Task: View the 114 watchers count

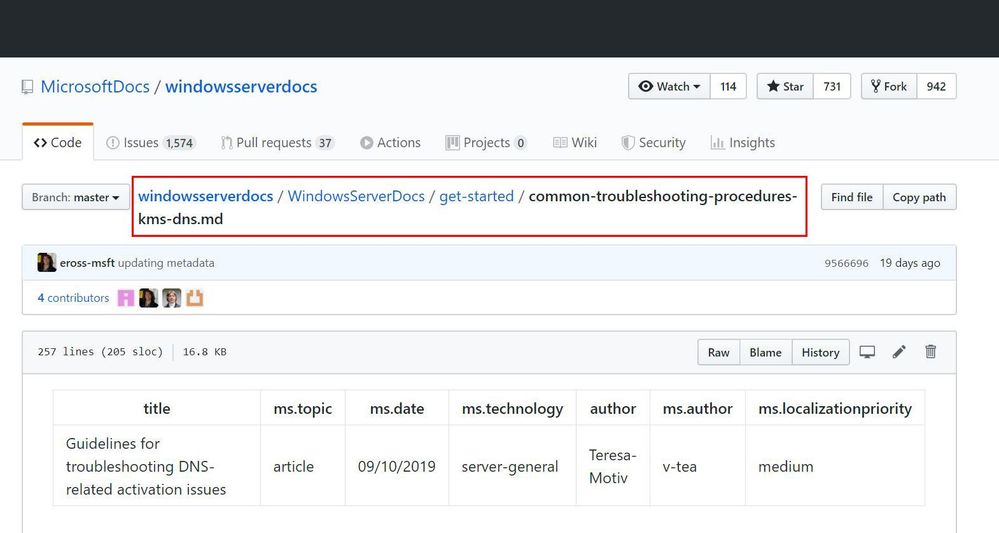Action: point(728,87)
